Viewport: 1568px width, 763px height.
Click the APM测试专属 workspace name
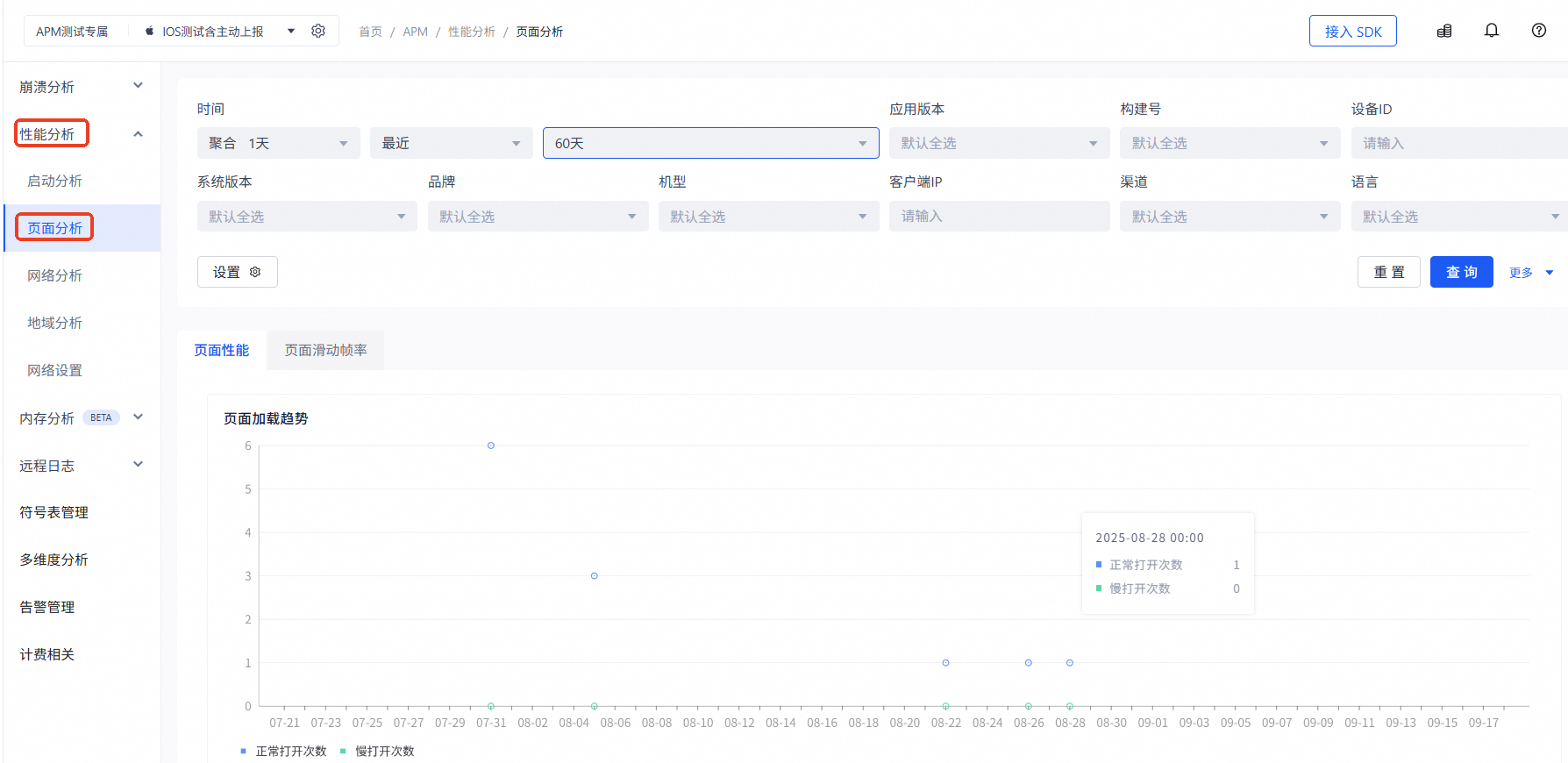[x=72, y=32]
